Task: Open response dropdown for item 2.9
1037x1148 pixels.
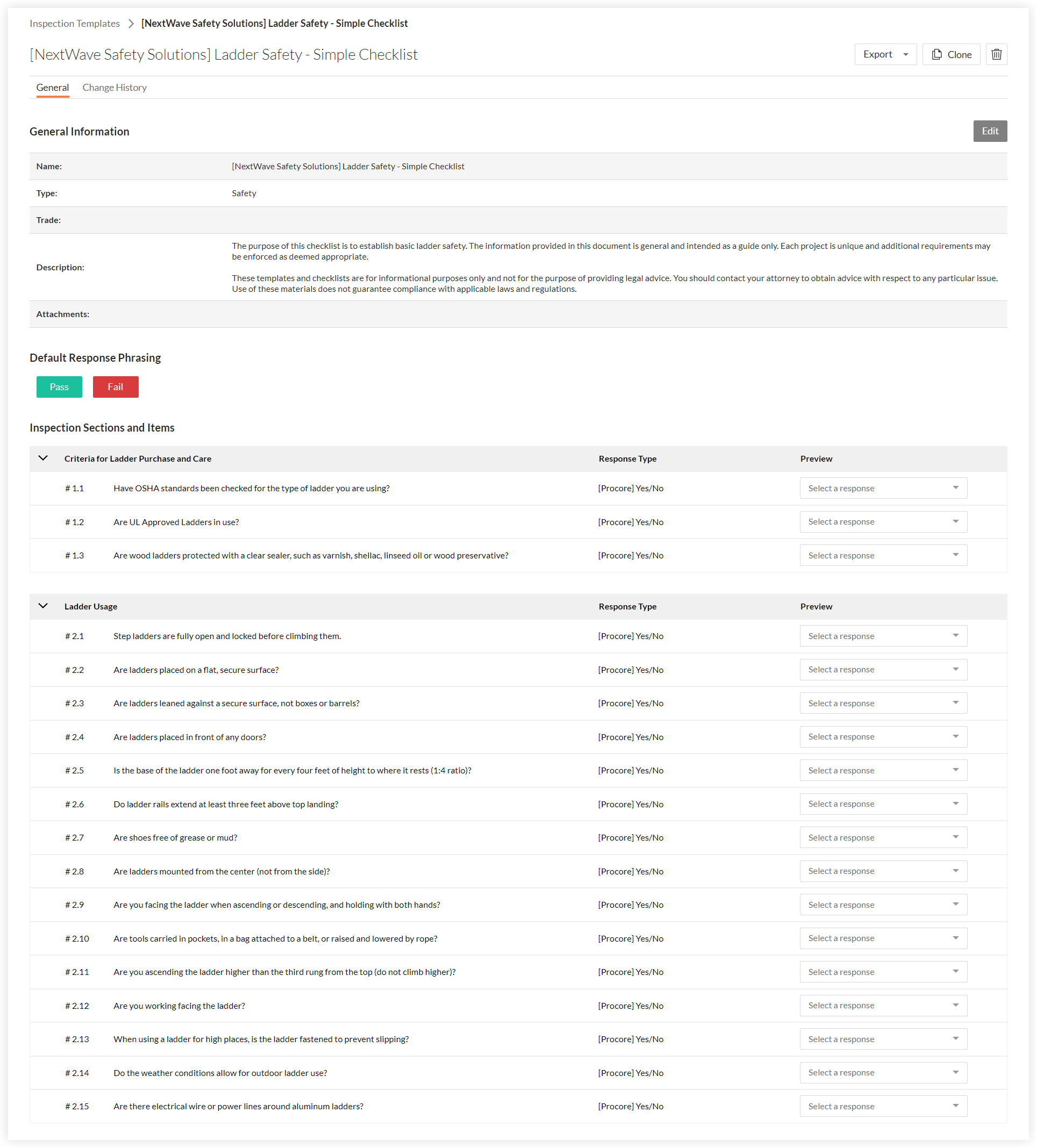Action: pos(883,905)
